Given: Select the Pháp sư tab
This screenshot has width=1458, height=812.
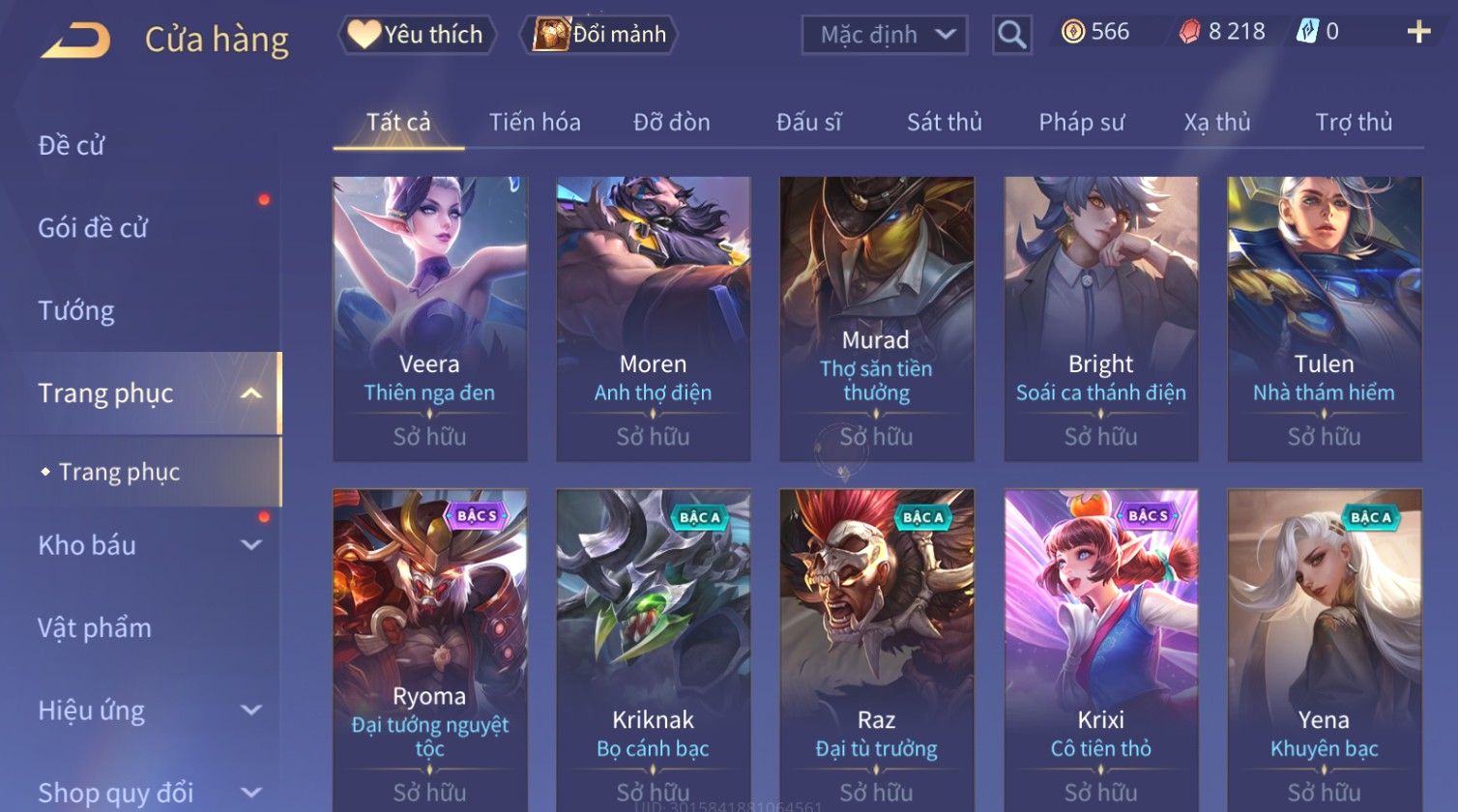Looking at the screenshot, I should click(1081, 123).
